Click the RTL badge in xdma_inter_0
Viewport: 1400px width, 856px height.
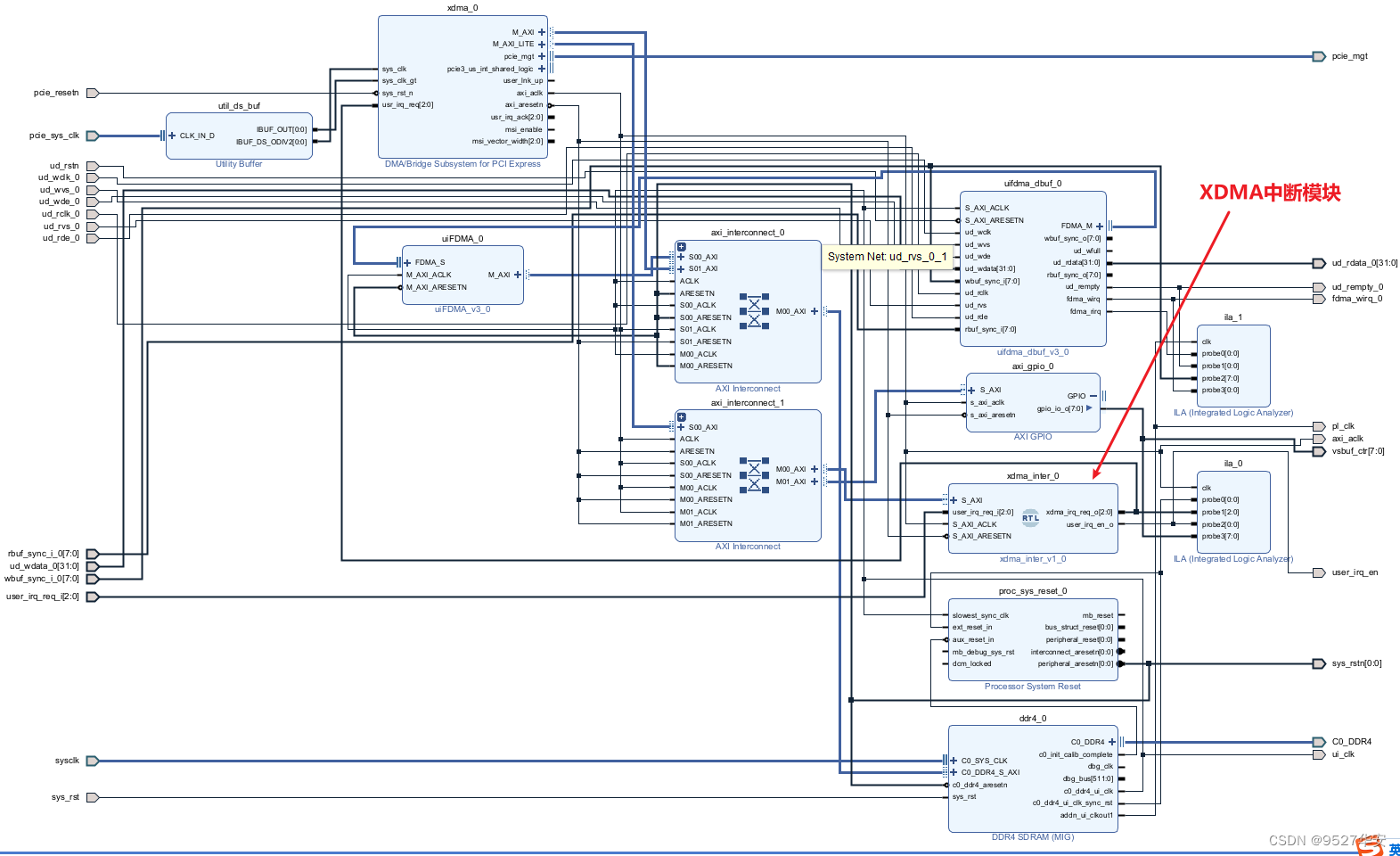click(1030, 518)
